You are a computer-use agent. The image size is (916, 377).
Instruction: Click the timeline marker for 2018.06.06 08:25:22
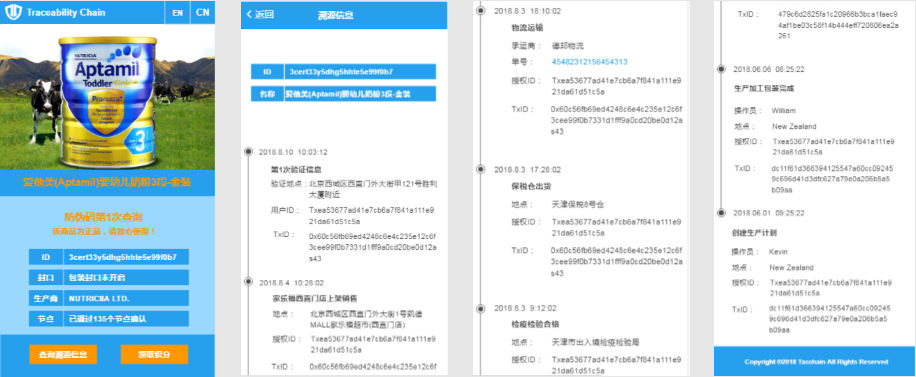(x=721, y=69)
